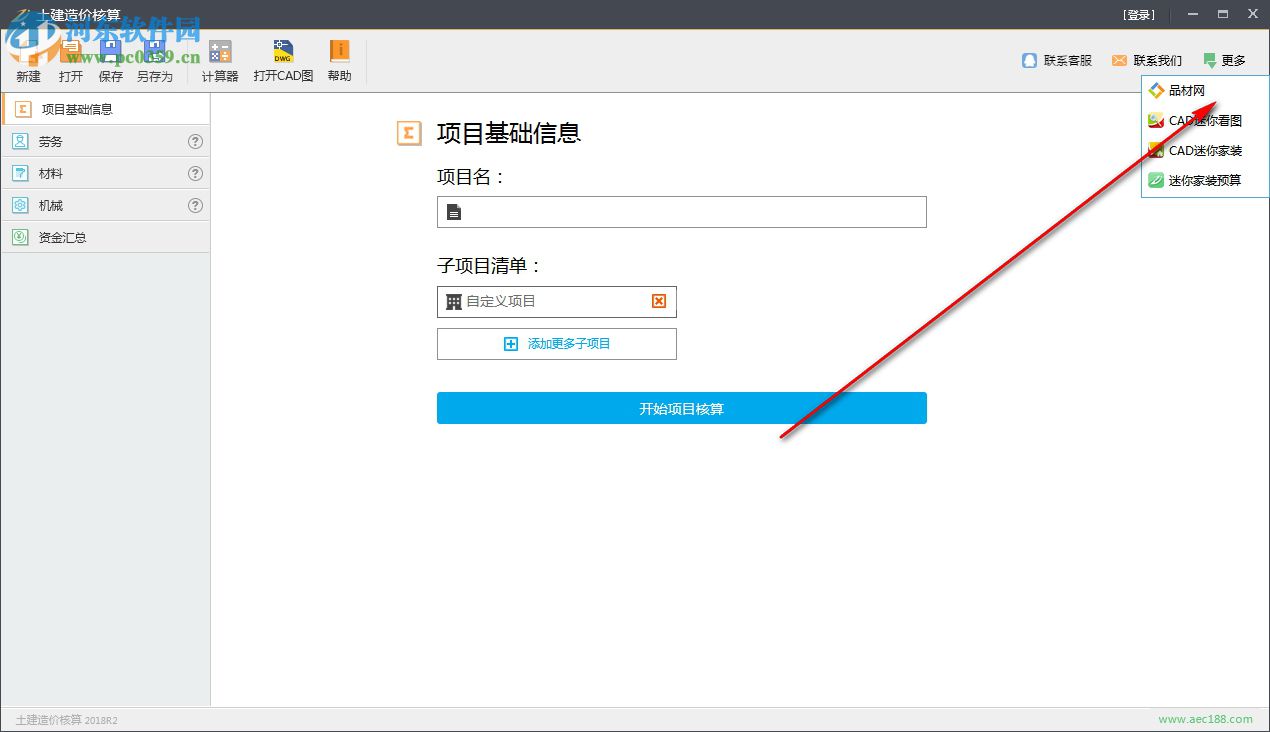Click the help question mark beside 劳务

point(195,142)
